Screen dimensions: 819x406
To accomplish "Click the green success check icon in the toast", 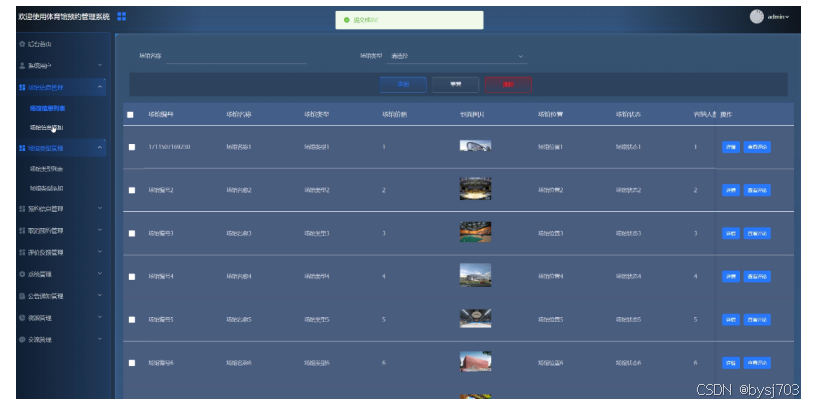I will pyautogui.click(x=346, y=20).
